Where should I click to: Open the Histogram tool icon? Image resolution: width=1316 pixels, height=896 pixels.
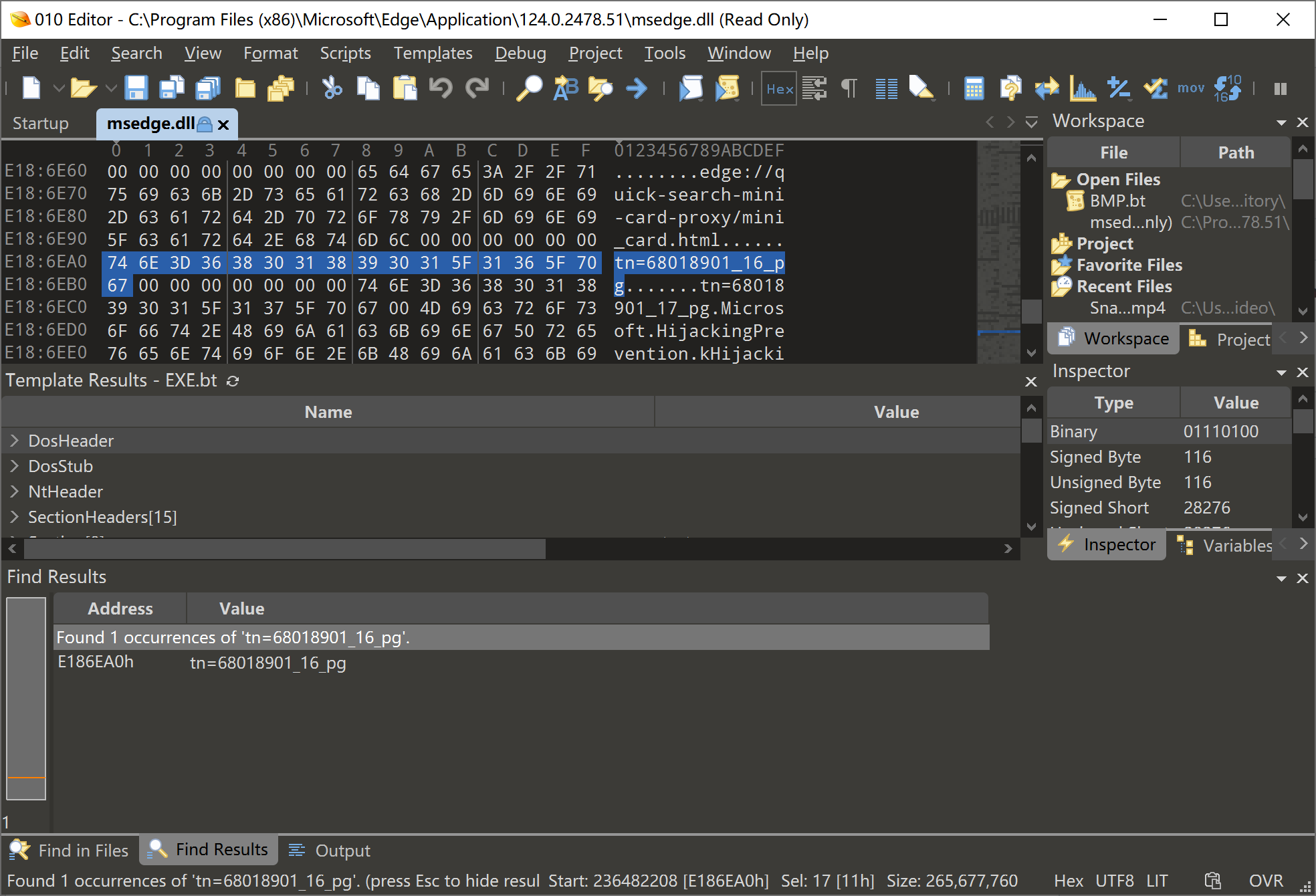pyautogui.click(x=1083, y=88)
